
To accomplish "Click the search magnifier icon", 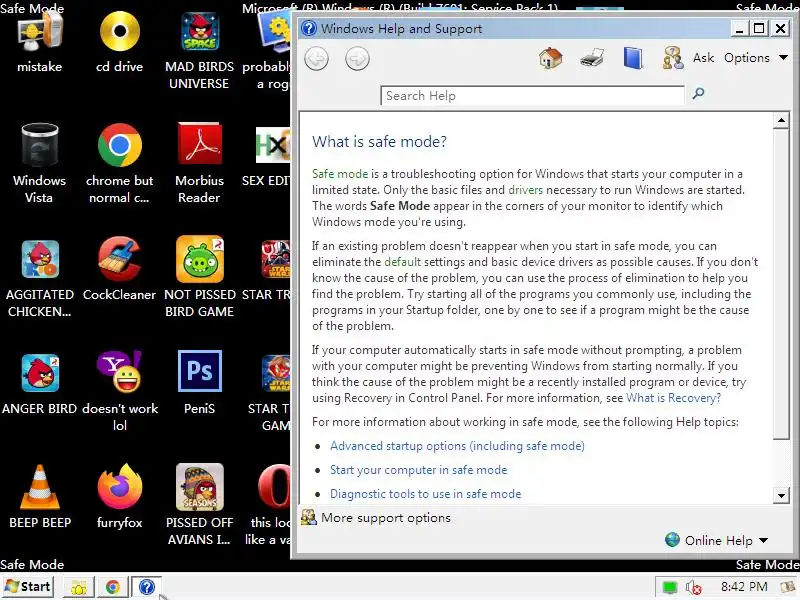I will click(698, 94).
